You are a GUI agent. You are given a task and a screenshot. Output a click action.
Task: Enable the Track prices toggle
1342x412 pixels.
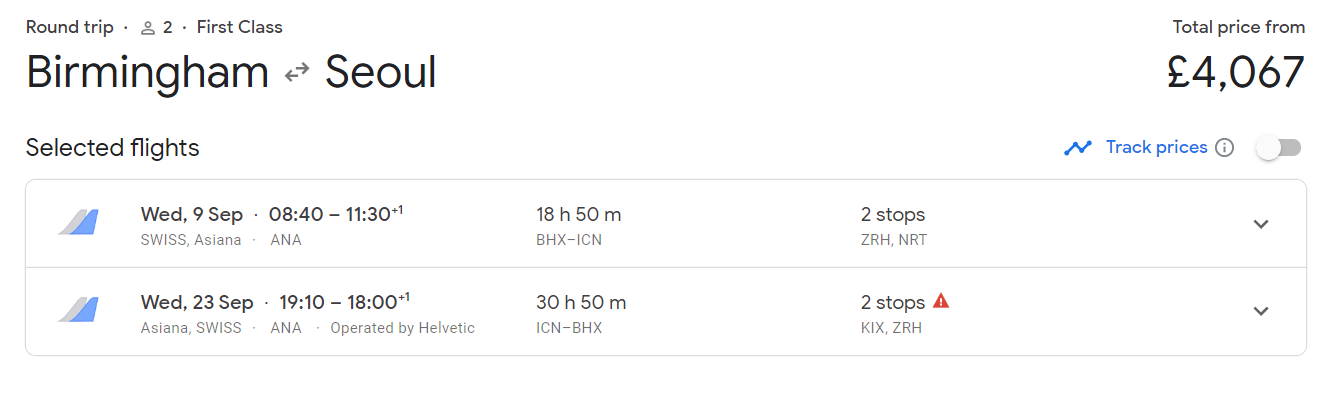tap(1279, 148)
